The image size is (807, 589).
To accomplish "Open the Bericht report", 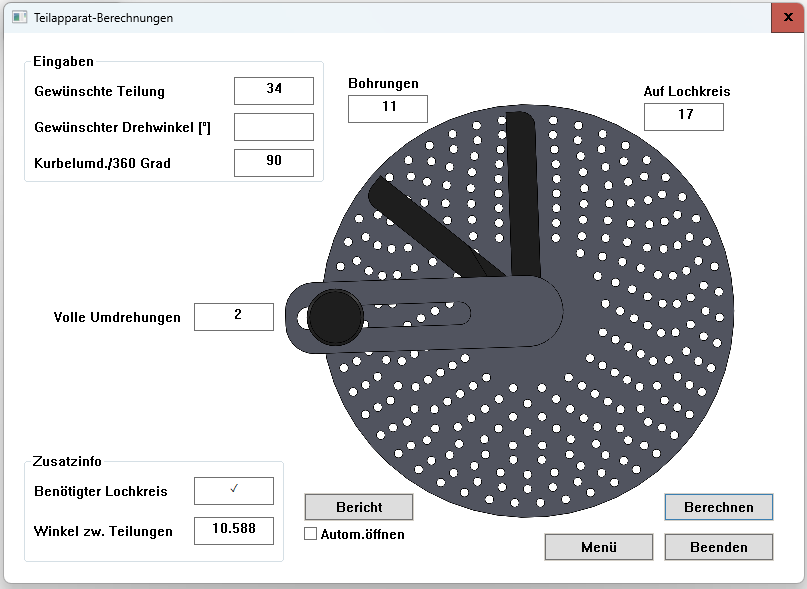I will click(x=358, y=507).
